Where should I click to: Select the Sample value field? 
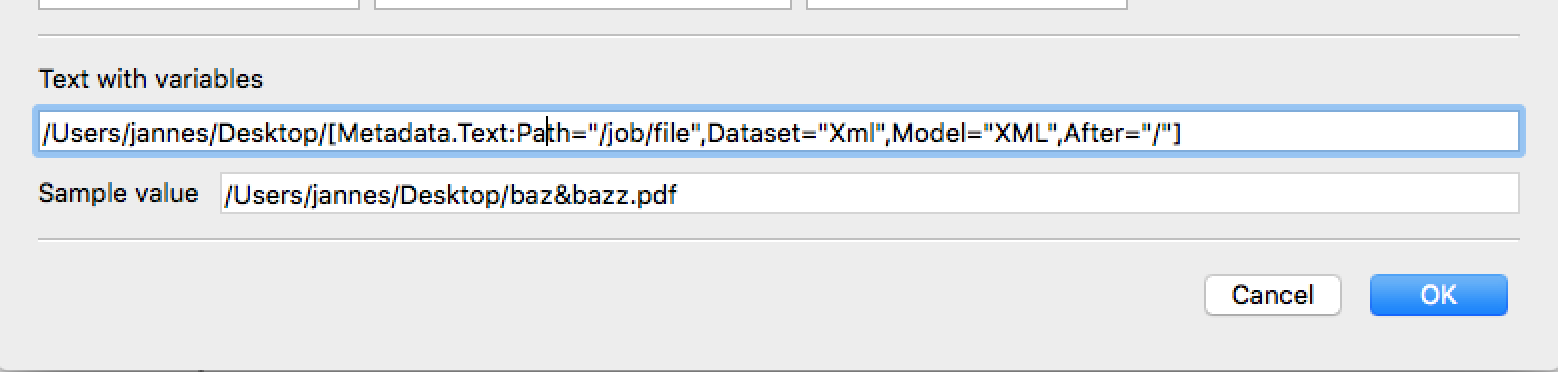tap(869, 194)
